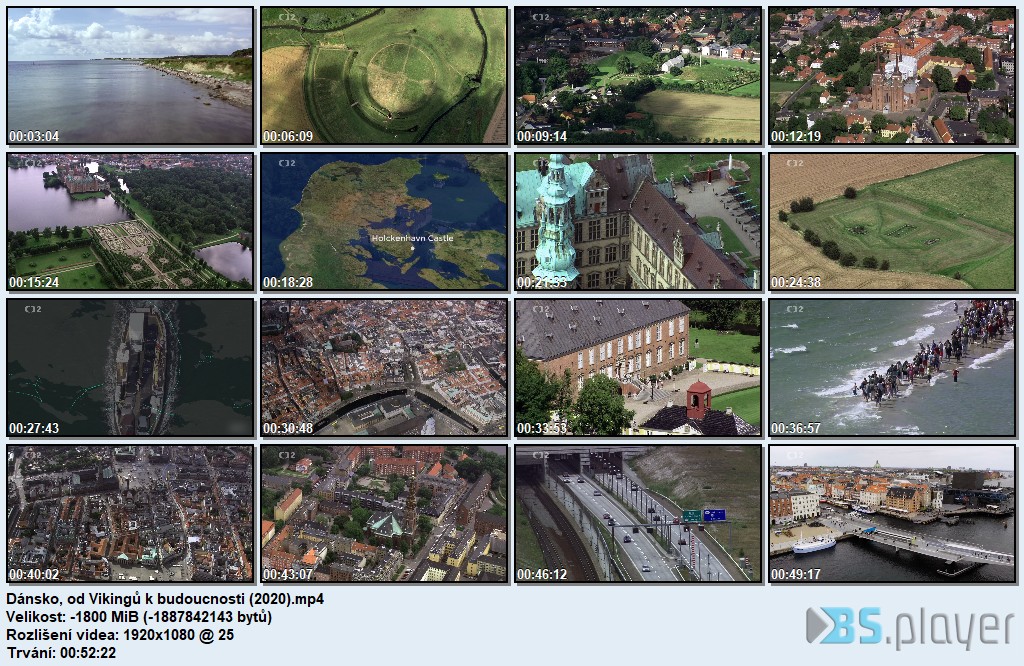Choose the city aerial thumbnail at 00:30:48
This screenshot has height=666, width=1024.
384,368
